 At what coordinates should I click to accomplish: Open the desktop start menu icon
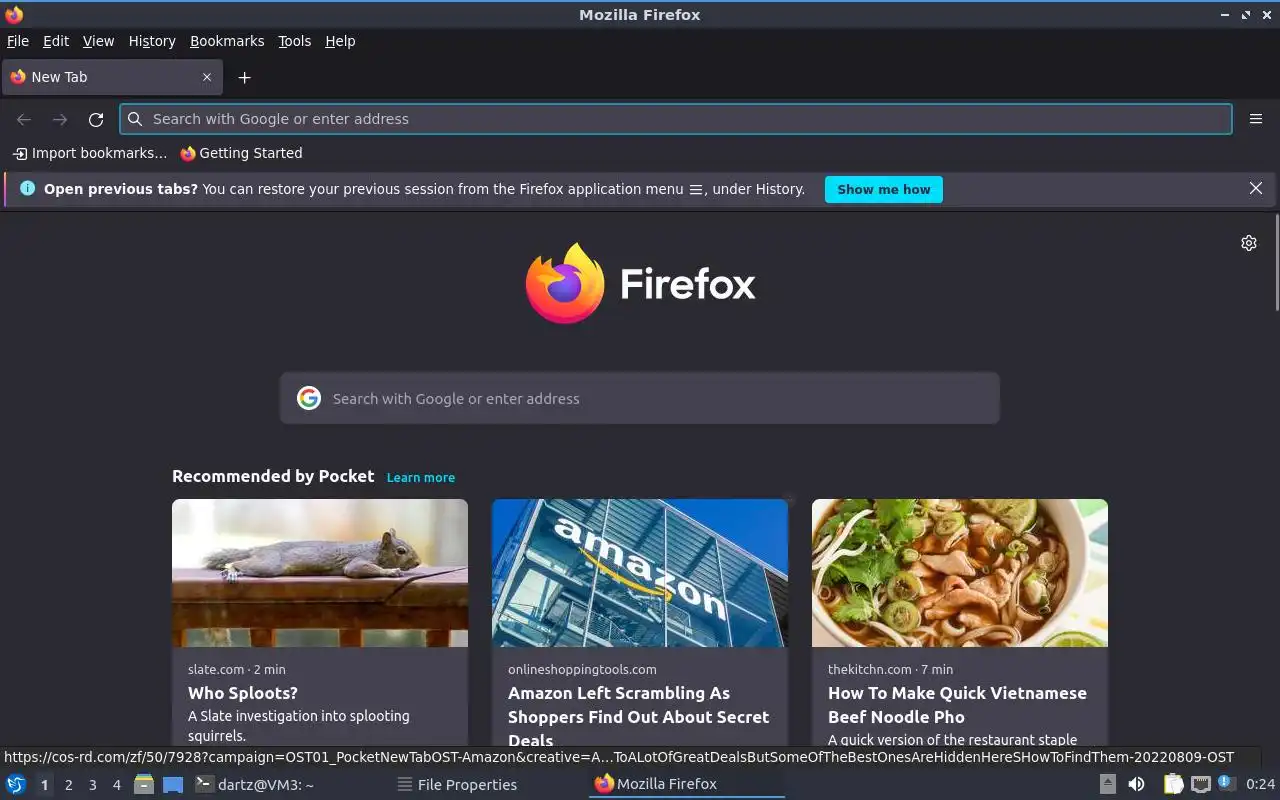pos(15,784)
